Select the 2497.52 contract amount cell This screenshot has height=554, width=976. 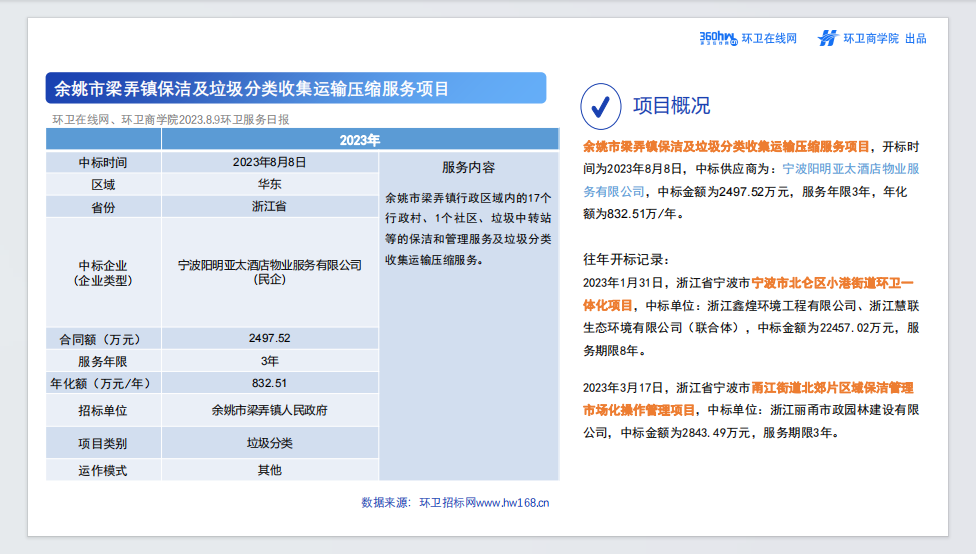tap(270, 339)
